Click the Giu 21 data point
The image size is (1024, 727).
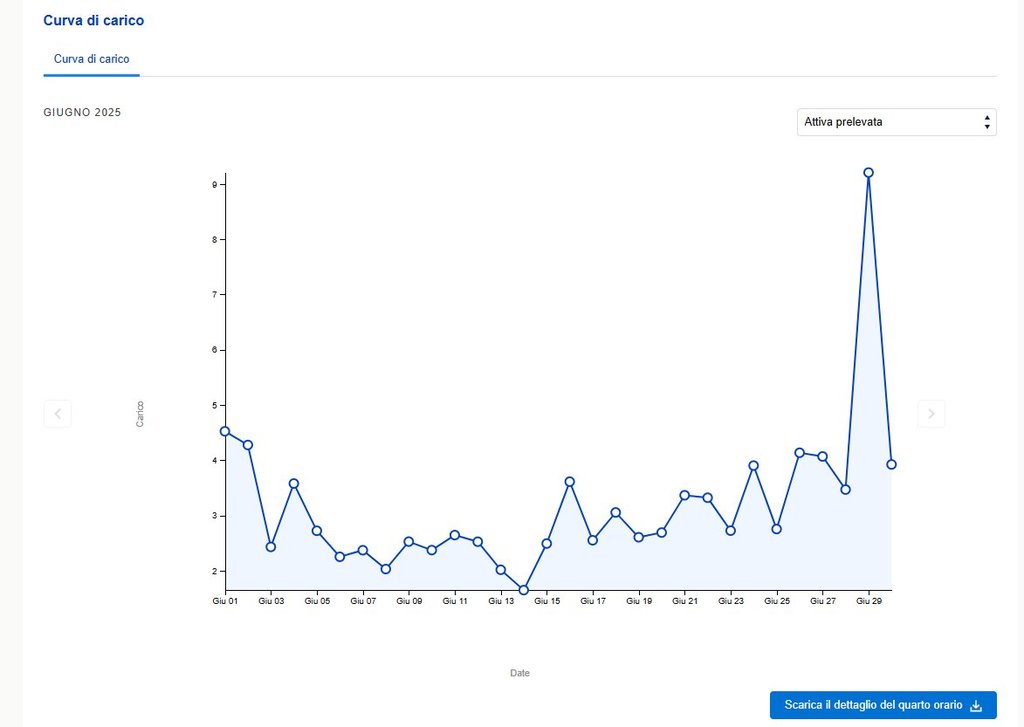[x=685, y=495]
